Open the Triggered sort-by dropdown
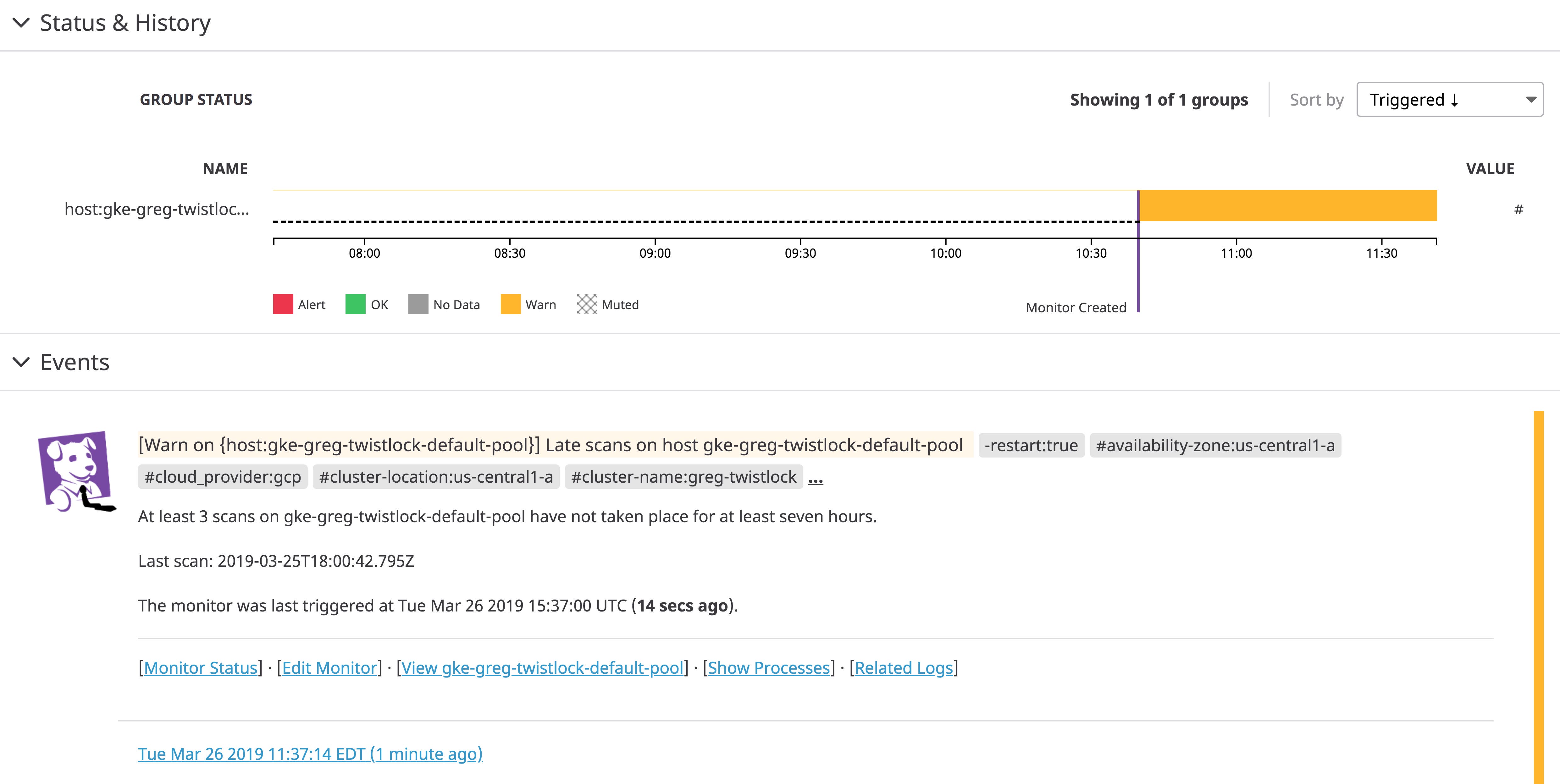 (x=1449, y=100)
